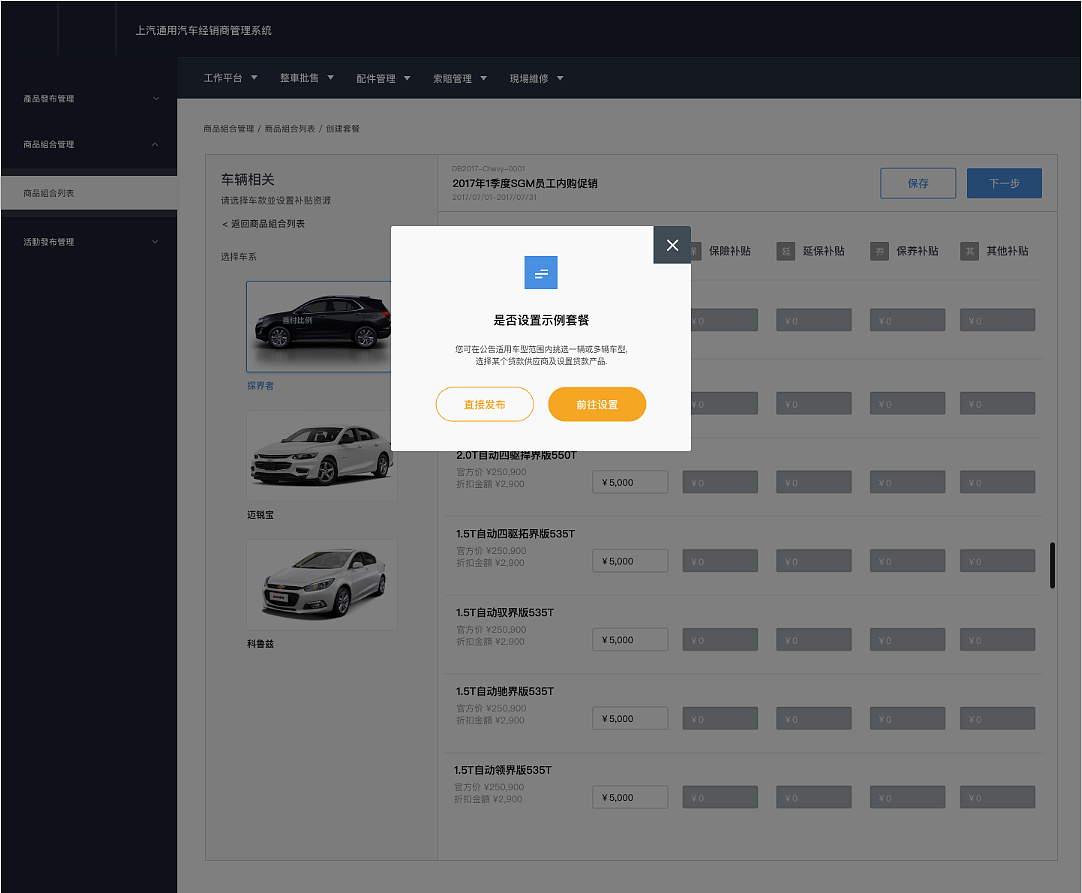Open the 配件管理 dropdown menu
1082x893 pixels.
pos(384,79)
